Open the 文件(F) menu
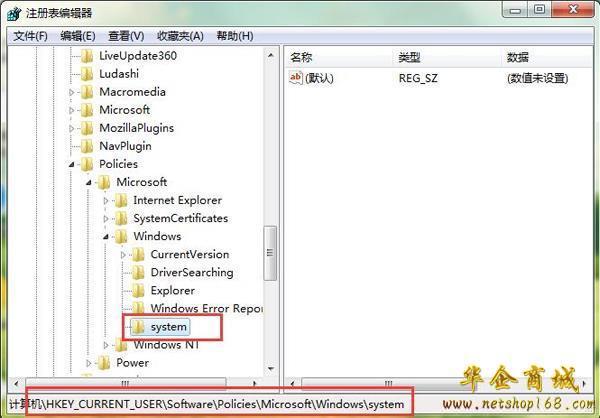Image resolution: width=600 pixels, height=418 pixels. [x=30, y=36]
